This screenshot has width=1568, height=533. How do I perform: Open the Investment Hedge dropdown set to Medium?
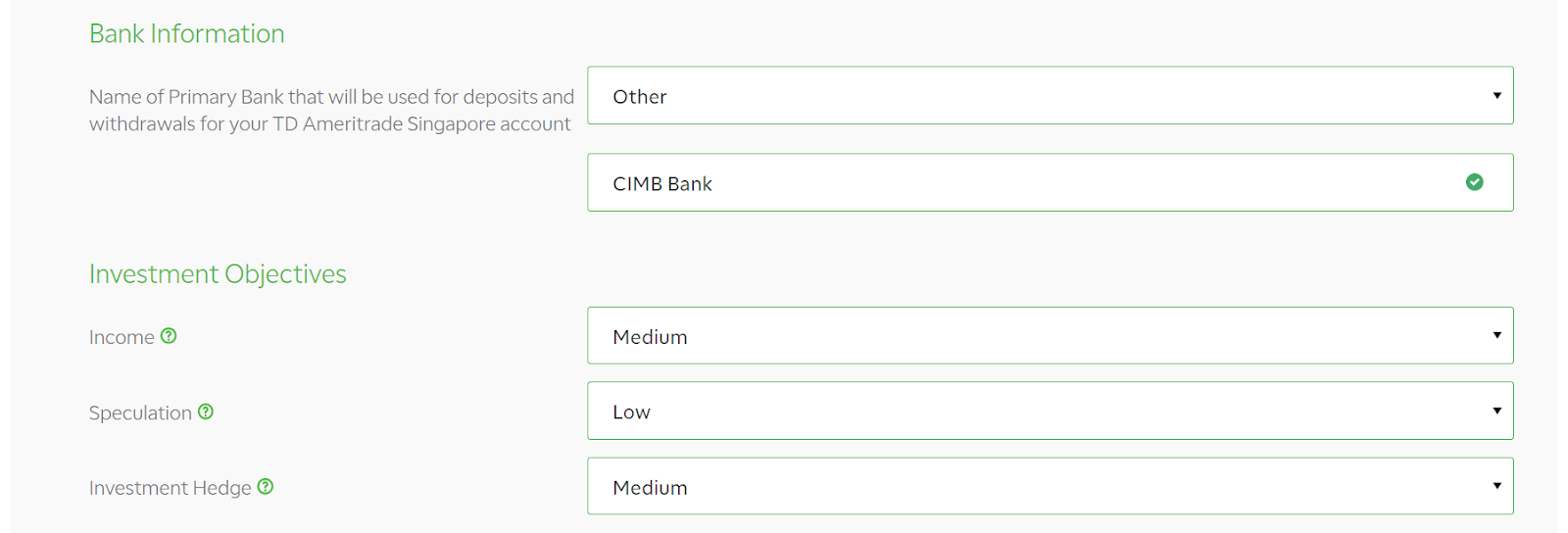click(x=1049, y=486)
